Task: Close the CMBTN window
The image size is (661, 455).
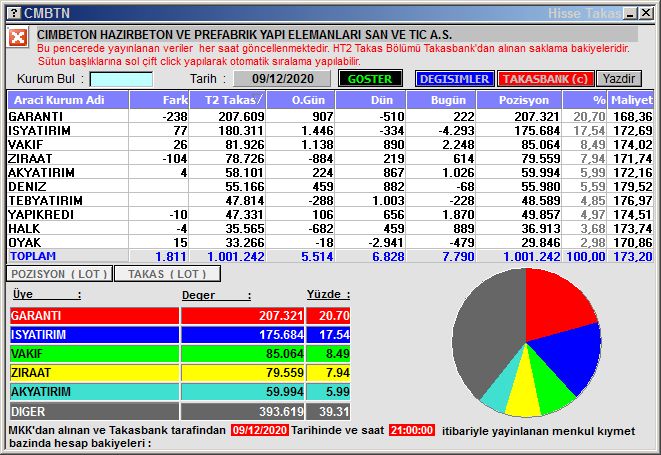Action: (646, 13)
